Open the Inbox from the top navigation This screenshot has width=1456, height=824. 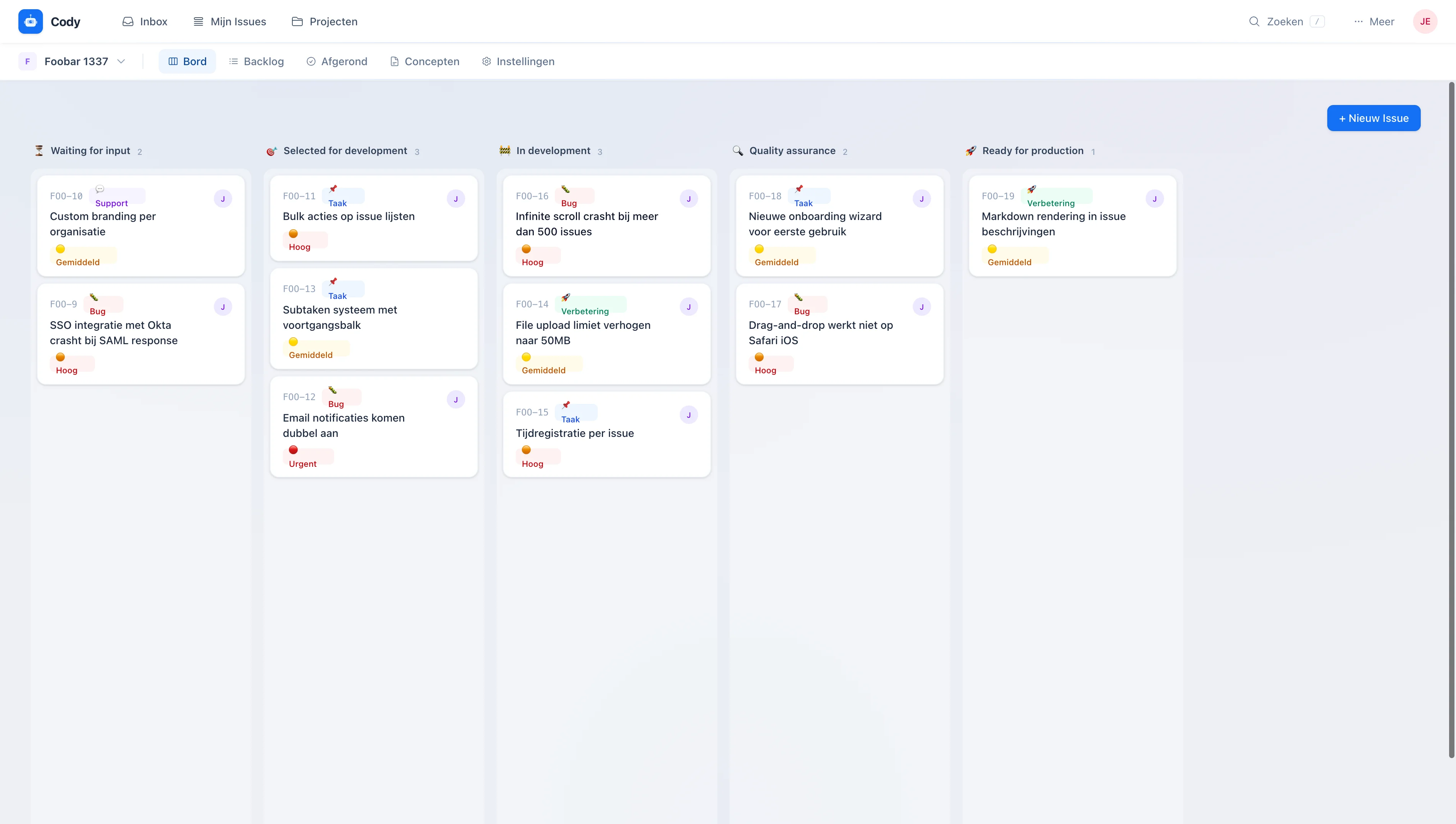(145, 21)
